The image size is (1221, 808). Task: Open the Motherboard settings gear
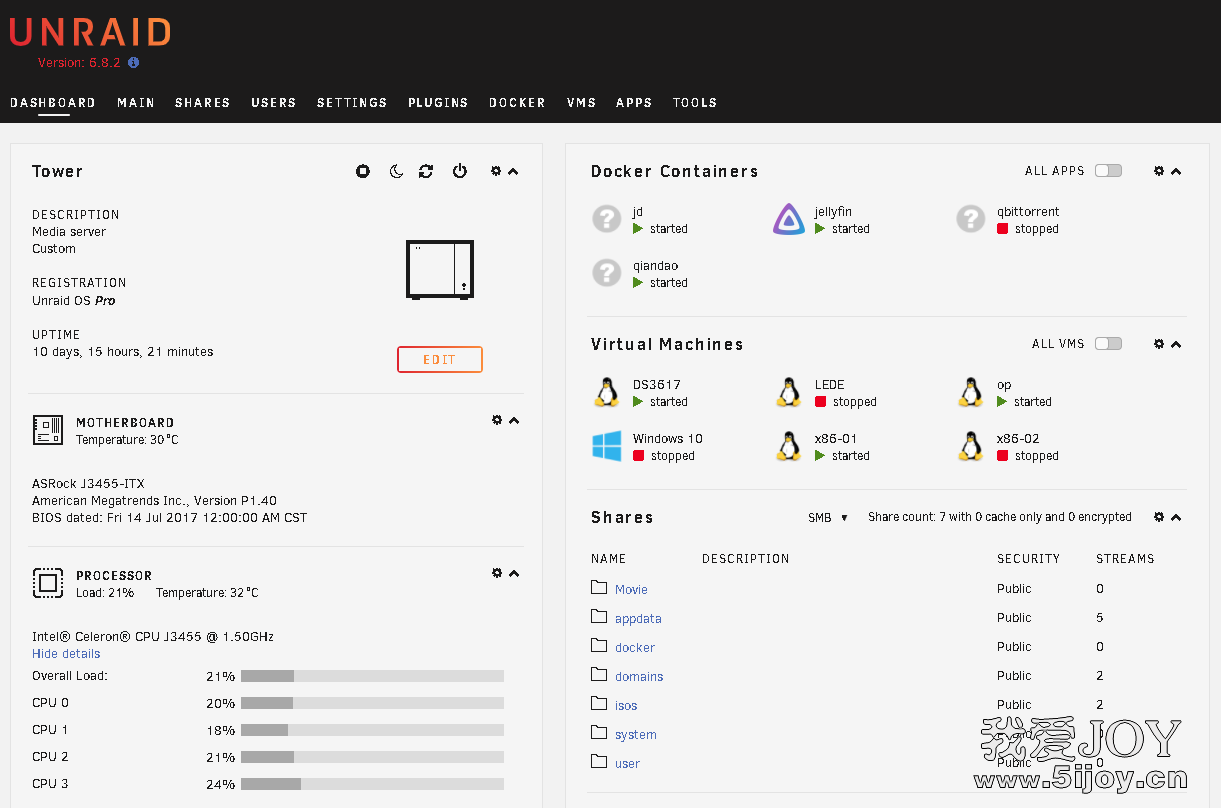pyautogui.click(x=497, y=420)
